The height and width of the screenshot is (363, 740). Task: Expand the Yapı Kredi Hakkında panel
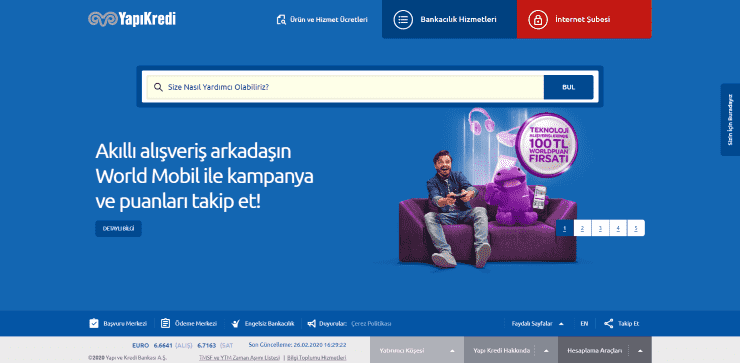511,350
